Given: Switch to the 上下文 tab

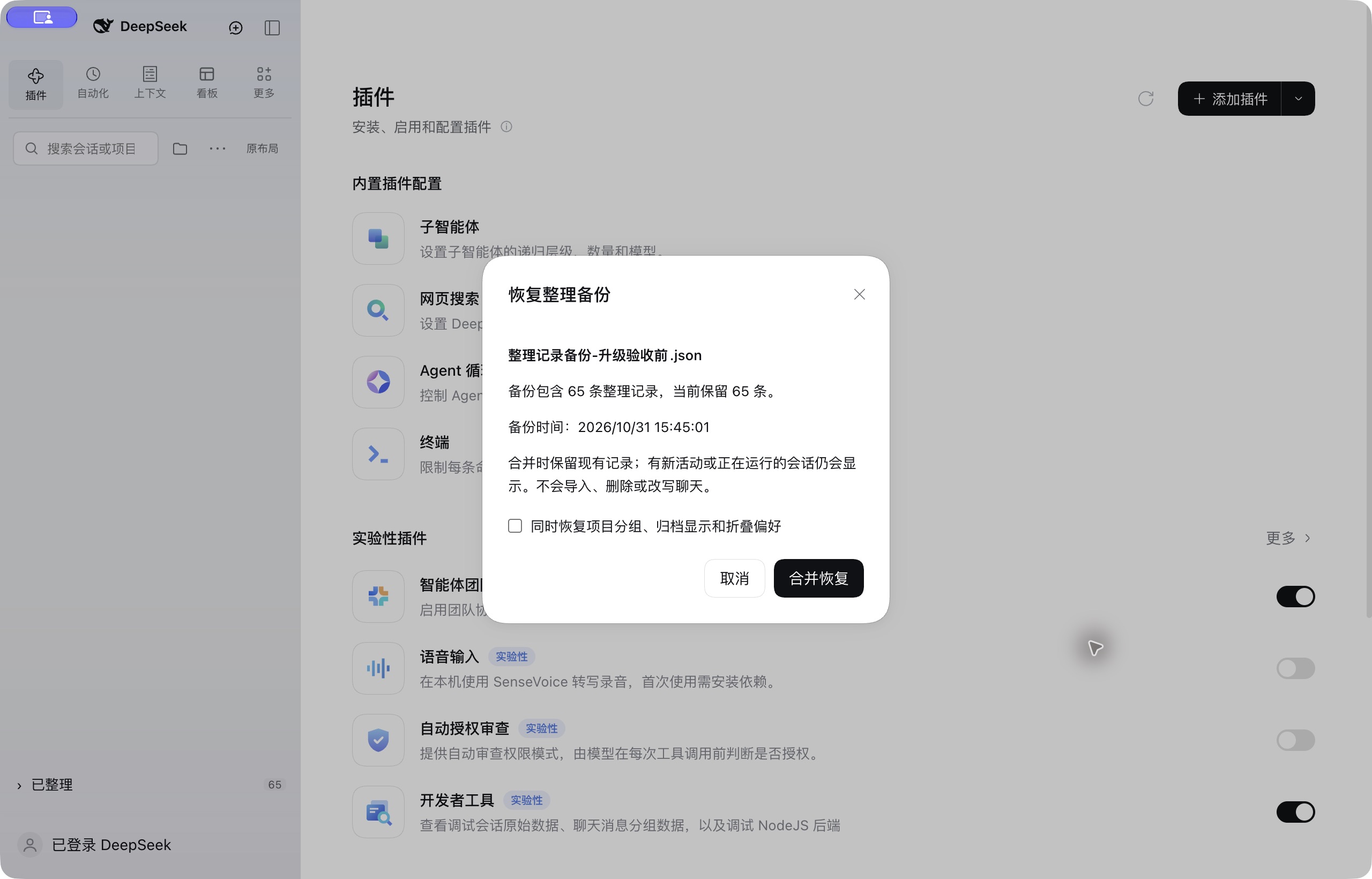Looking at the screenshot, I should tap(150, 83).
